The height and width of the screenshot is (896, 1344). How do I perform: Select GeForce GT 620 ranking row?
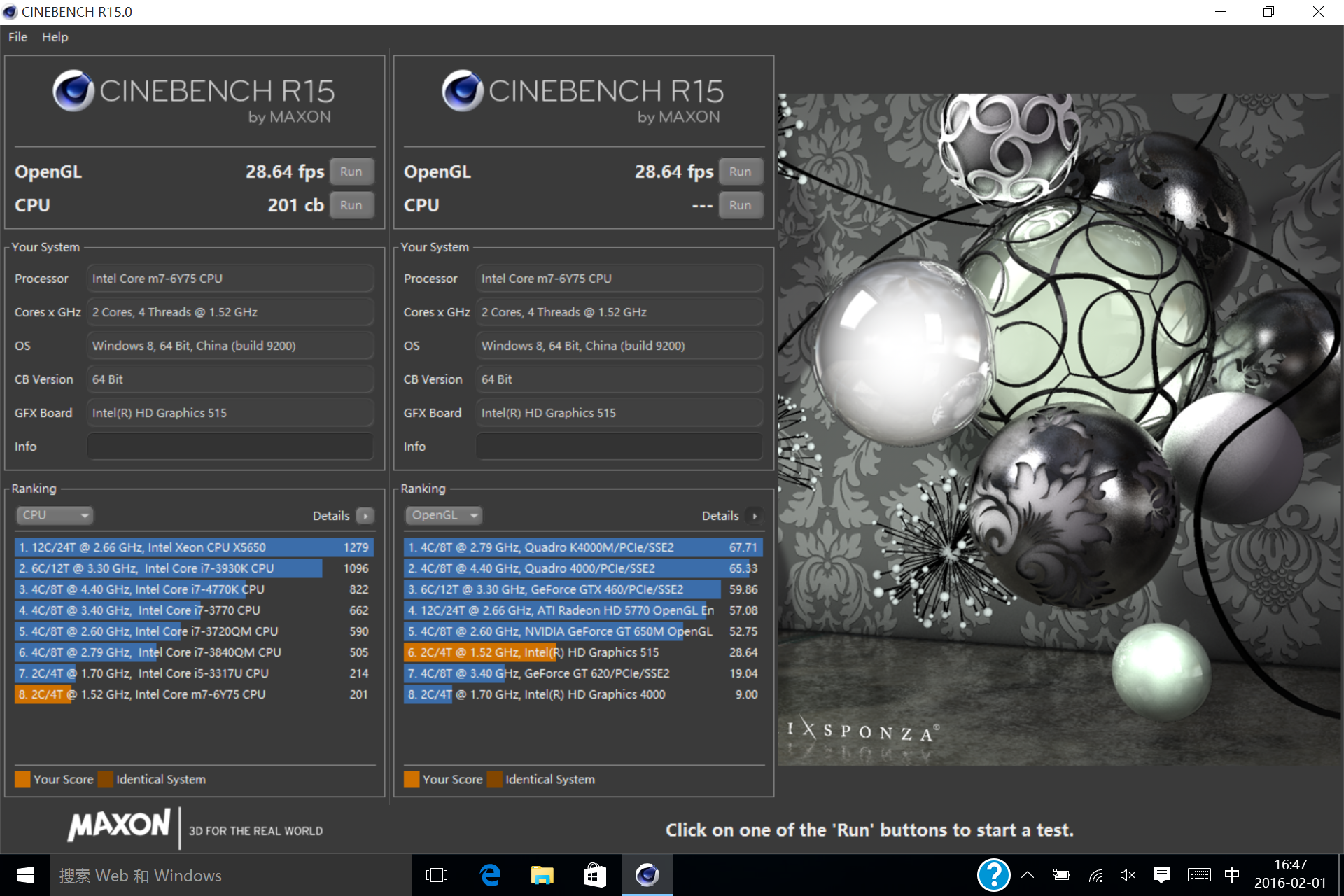click(583, 673)
